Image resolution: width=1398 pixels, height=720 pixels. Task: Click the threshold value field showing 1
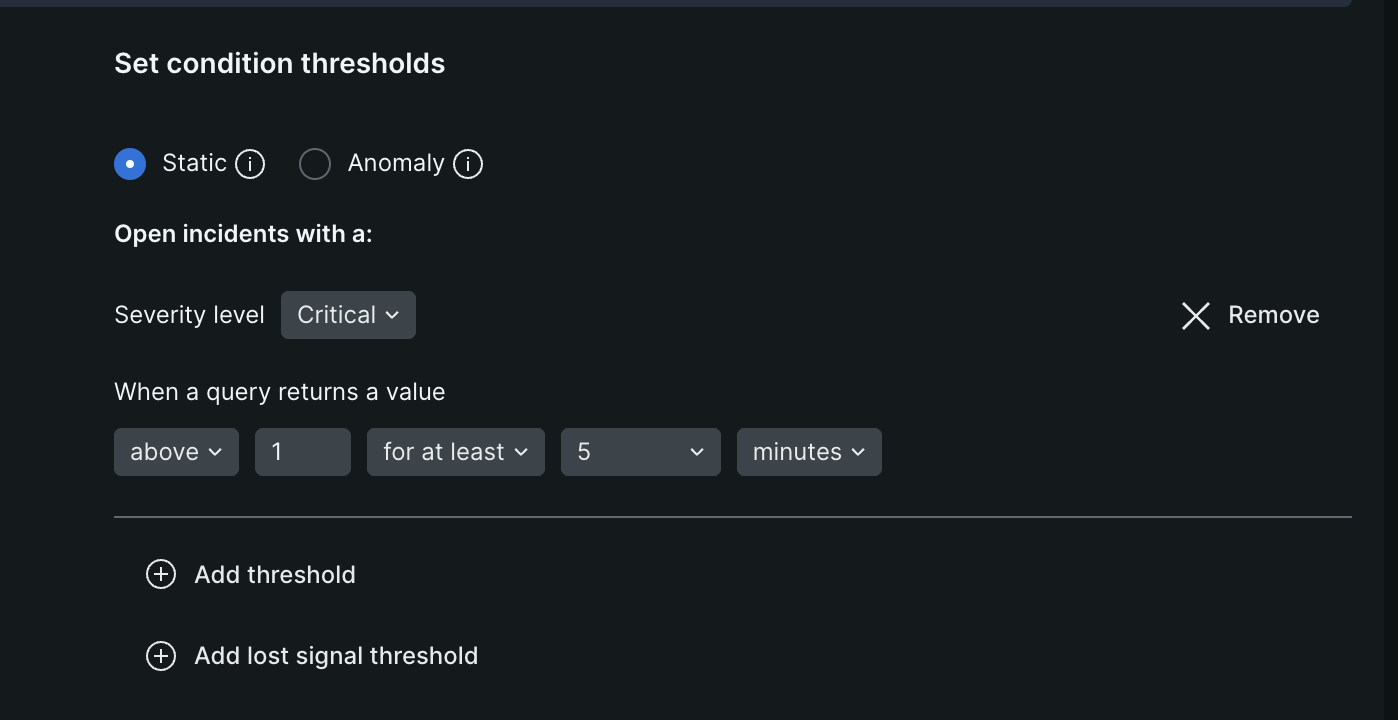pyautogui.click(x=303, y=452)
